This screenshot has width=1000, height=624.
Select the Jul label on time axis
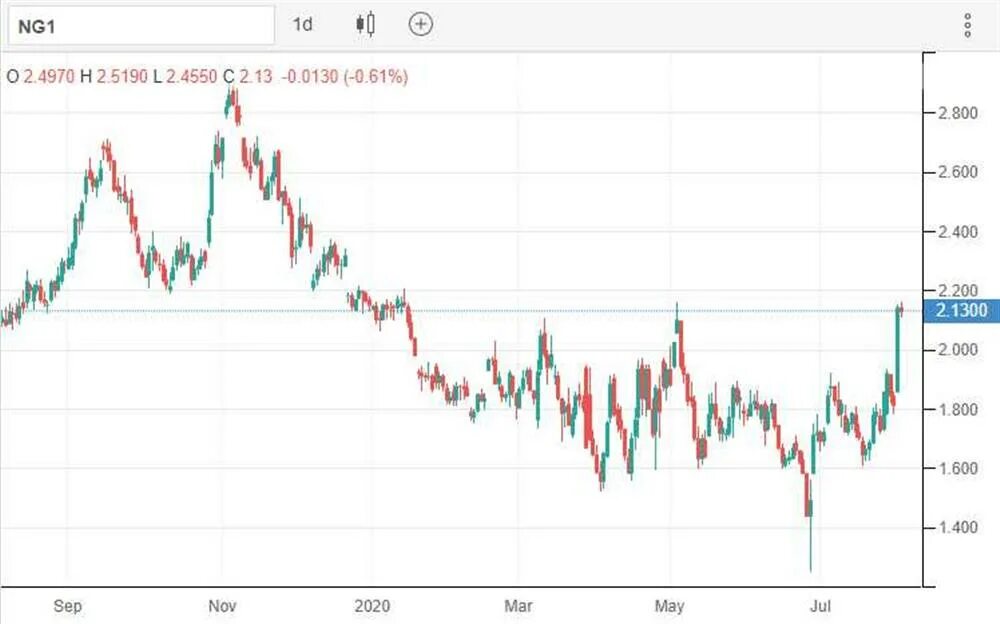coord(820,605)
